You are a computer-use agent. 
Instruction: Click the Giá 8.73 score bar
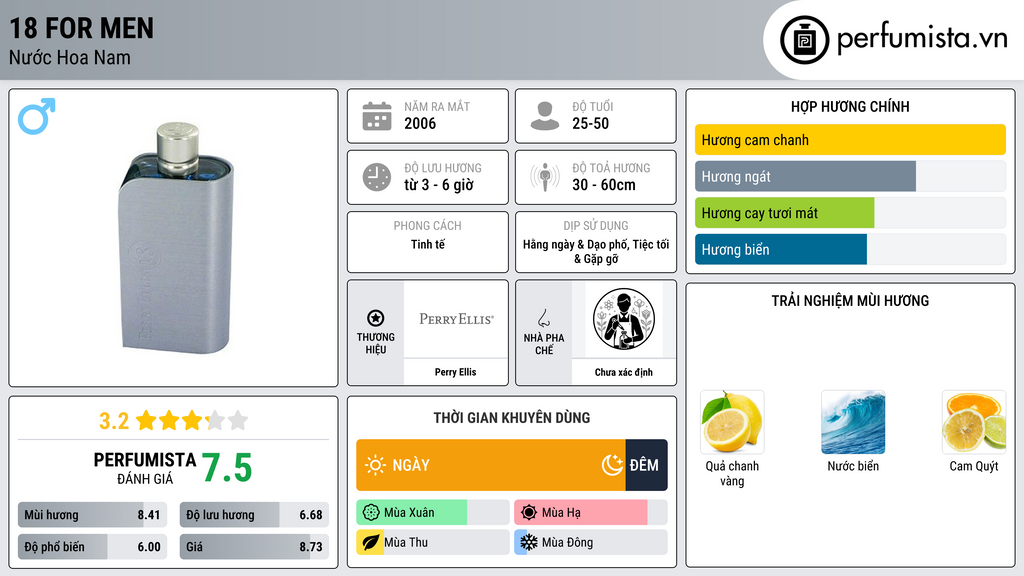(254, 547)
